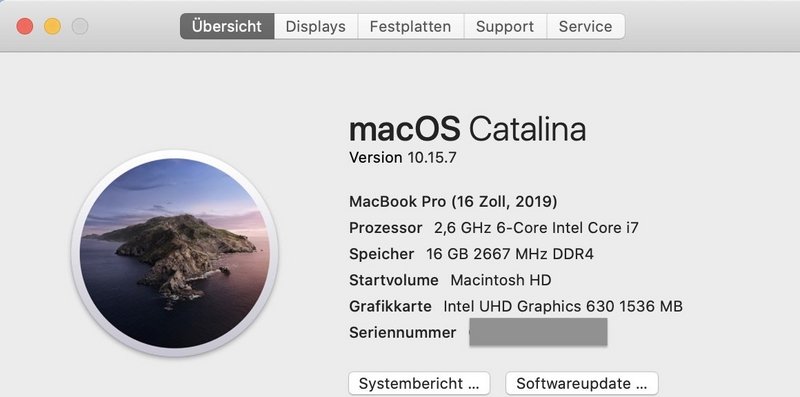Click the greyed-out serial number field

pos(538,332)
